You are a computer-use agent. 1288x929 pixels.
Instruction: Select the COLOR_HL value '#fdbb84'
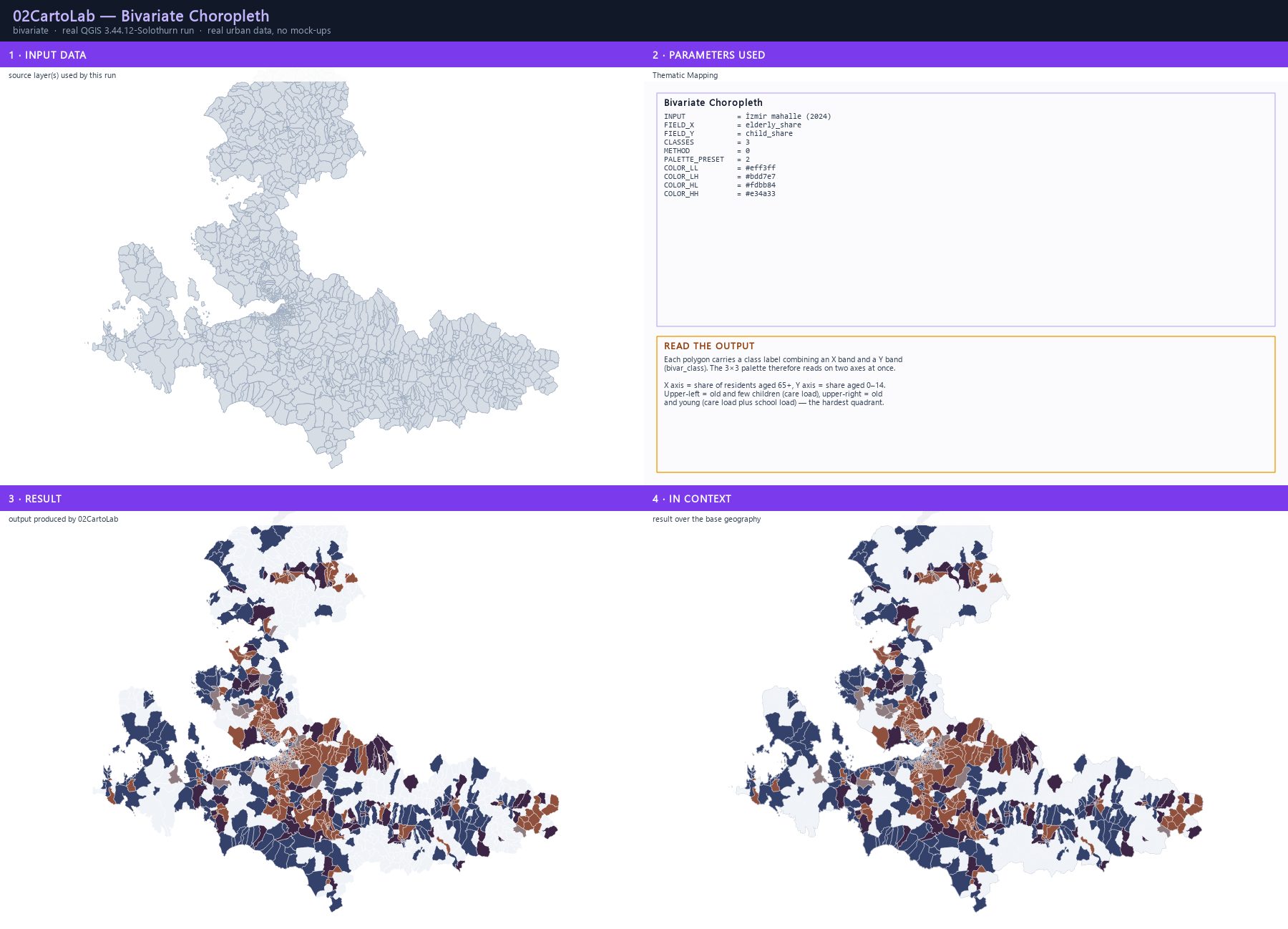761,185
